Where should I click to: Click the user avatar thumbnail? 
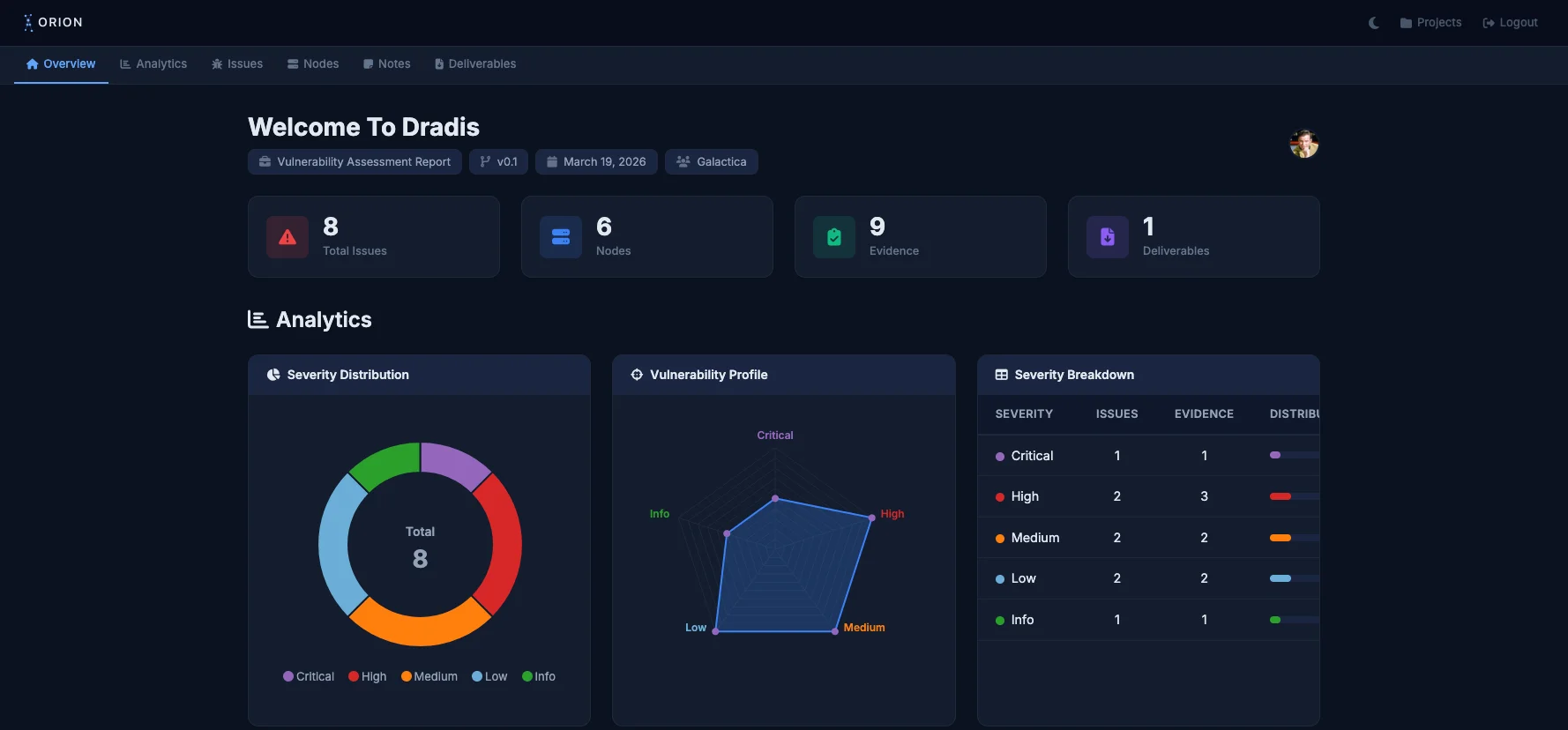(1303, 144)
